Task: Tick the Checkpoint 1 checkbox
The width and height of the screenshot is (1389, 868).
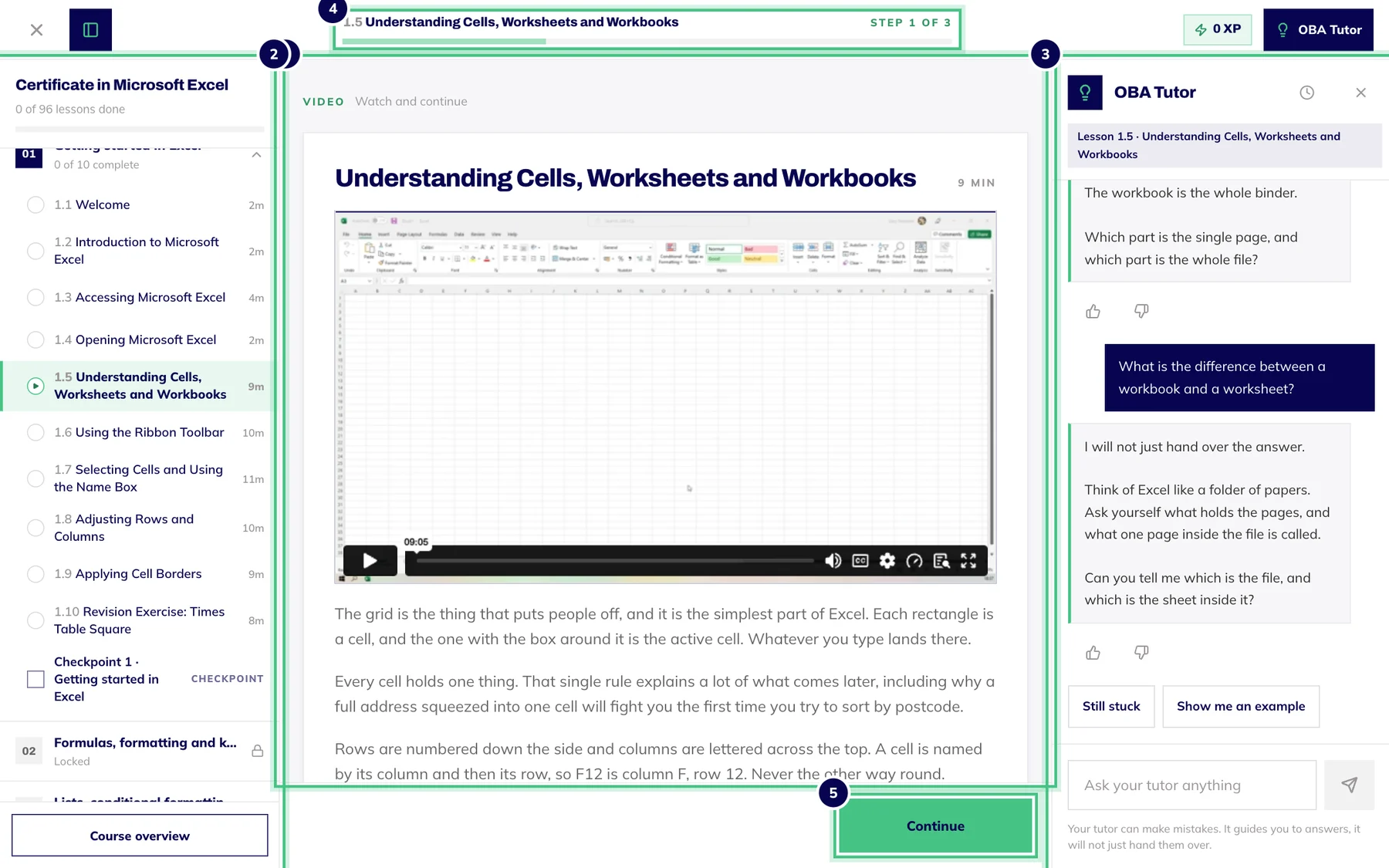Action: coord(35,679)
